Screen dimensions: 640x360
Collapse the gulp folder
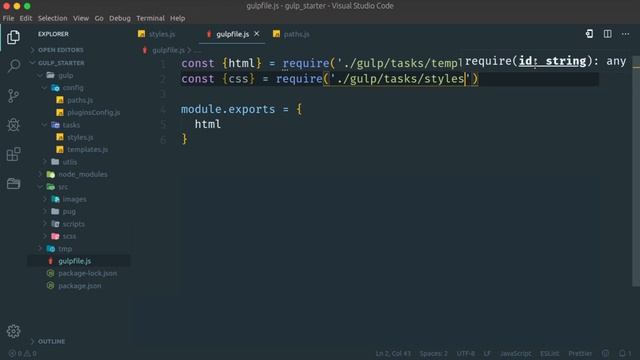[x=65, y=76]
